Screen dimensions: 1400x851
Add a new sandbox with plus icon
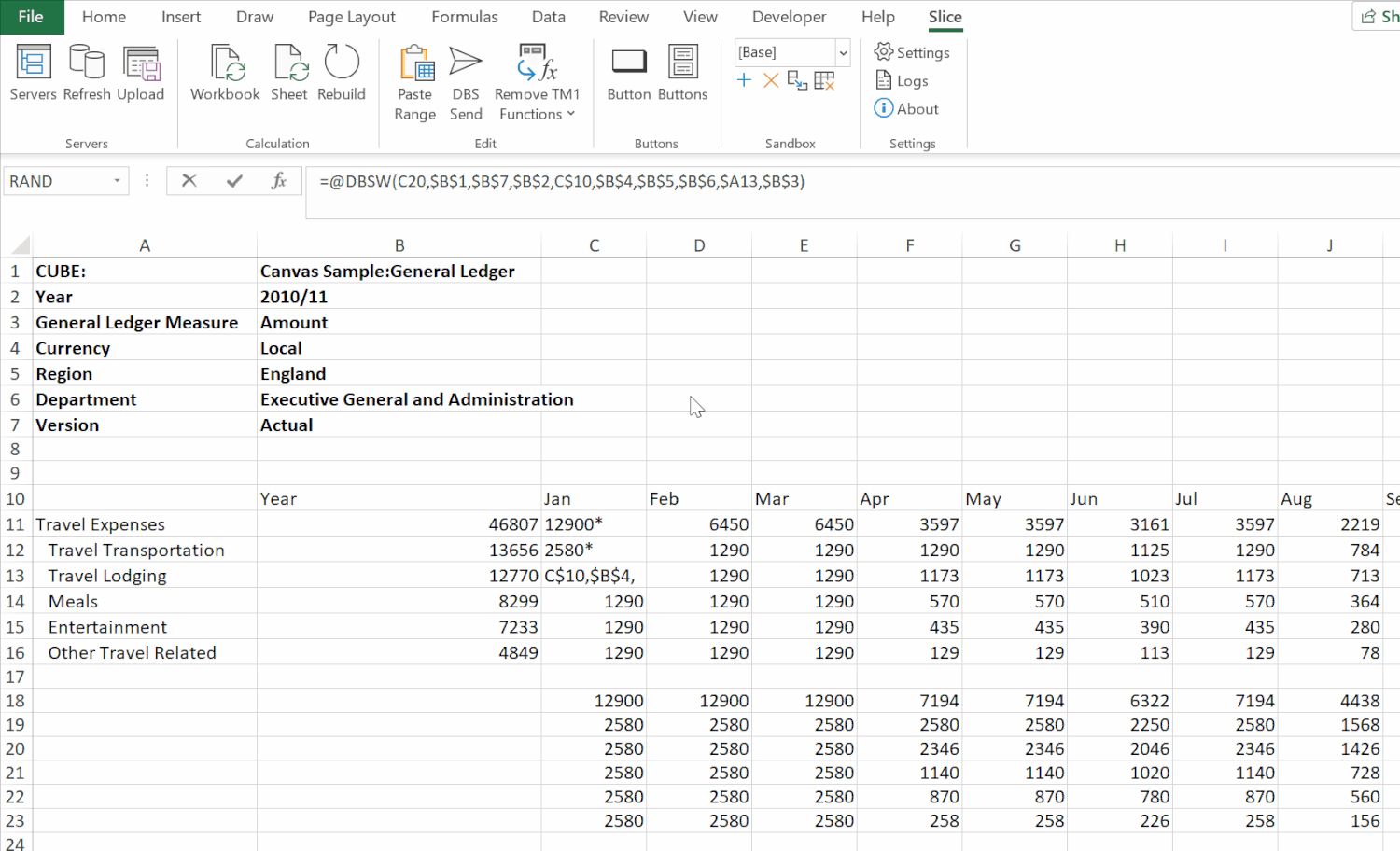[x=744, y=80]
